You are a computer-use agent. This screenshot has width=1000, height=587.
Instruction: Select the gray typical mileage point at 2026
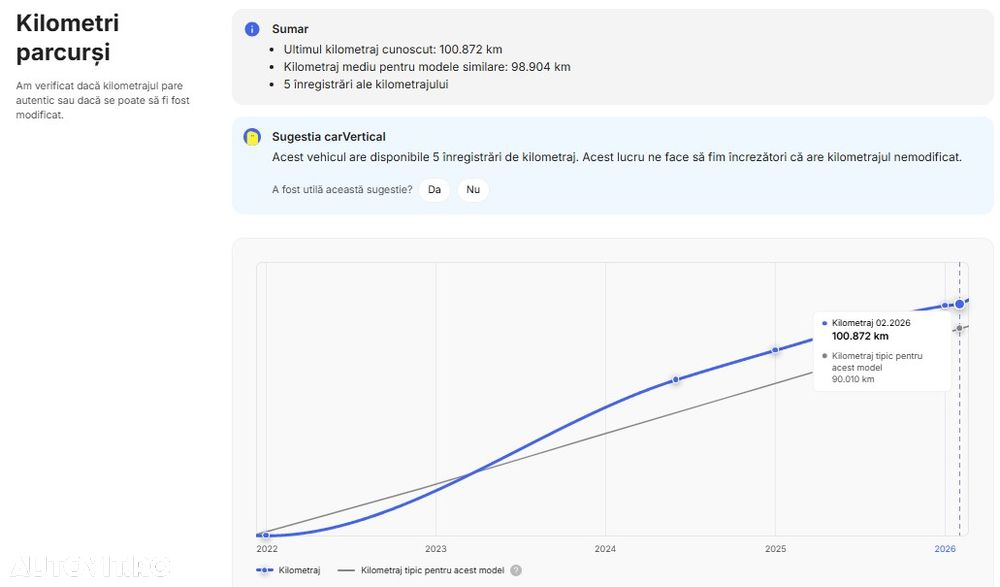point(959,328)
